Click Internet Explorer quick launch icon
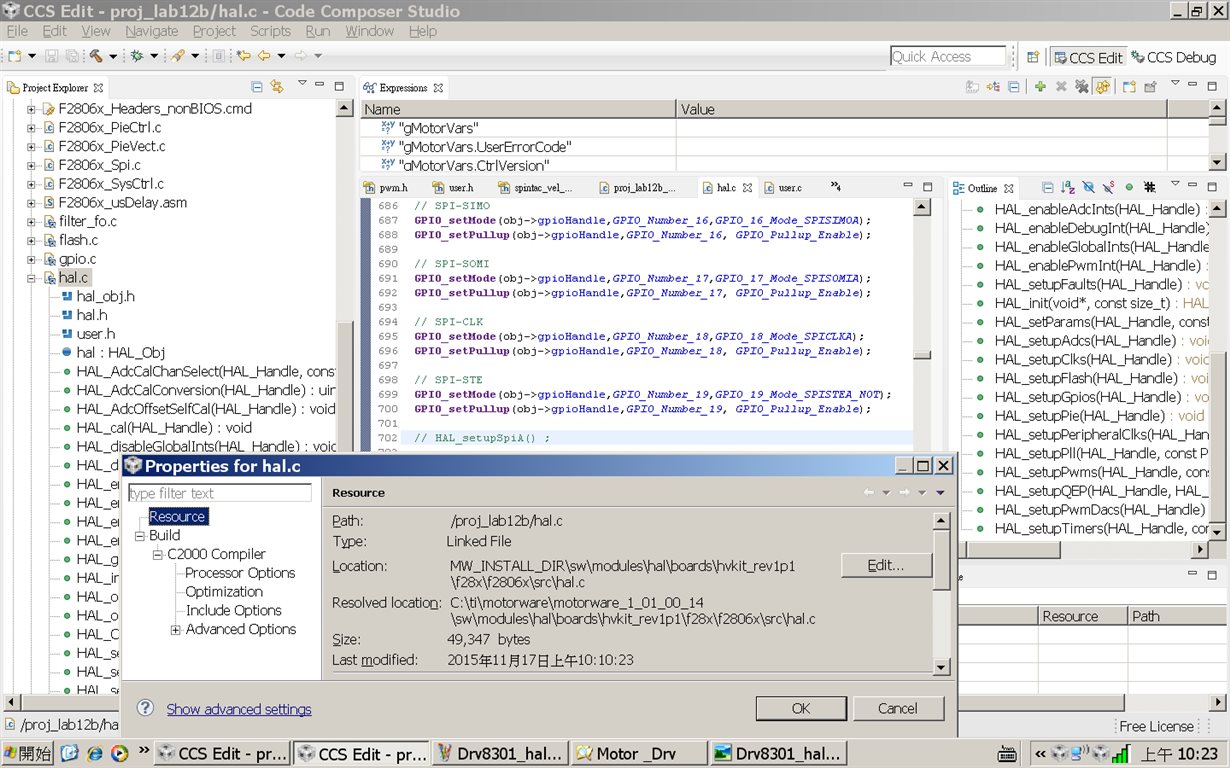Image resolution: width=1230 pixels, height=768 pixels. coord(95,752)
